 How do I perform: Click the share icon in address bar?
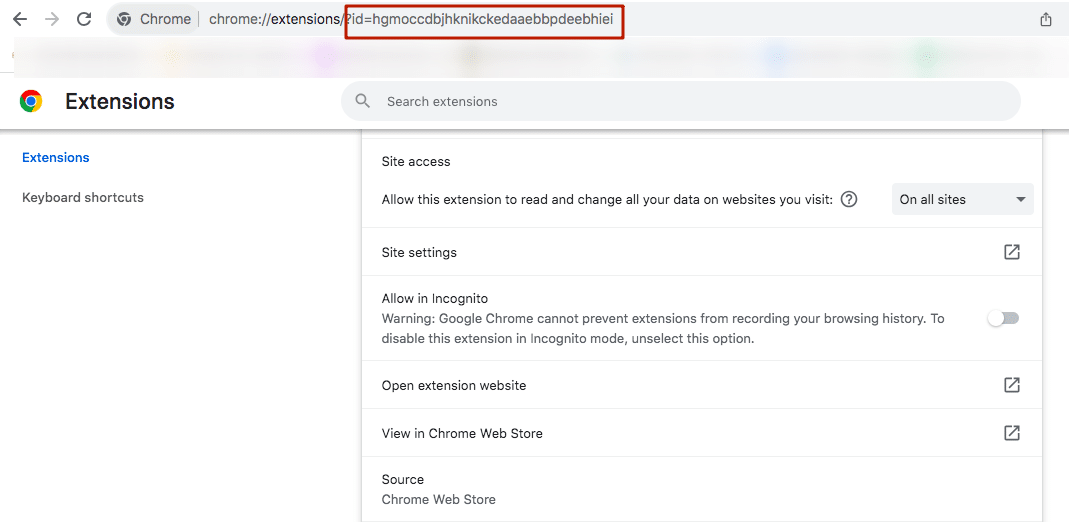click(1046, 19)
